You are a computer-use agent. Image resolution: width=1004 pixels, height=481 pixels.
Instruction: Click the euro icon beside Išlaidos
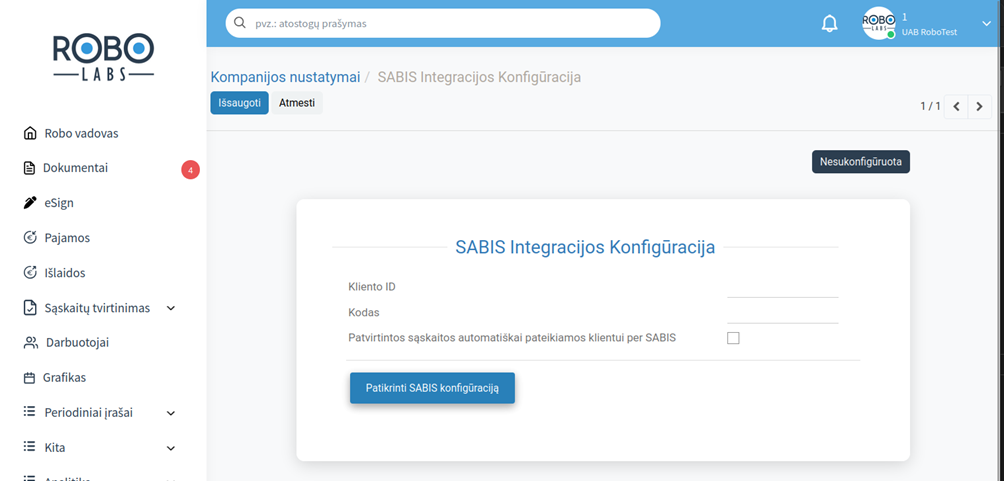[29, 273]
